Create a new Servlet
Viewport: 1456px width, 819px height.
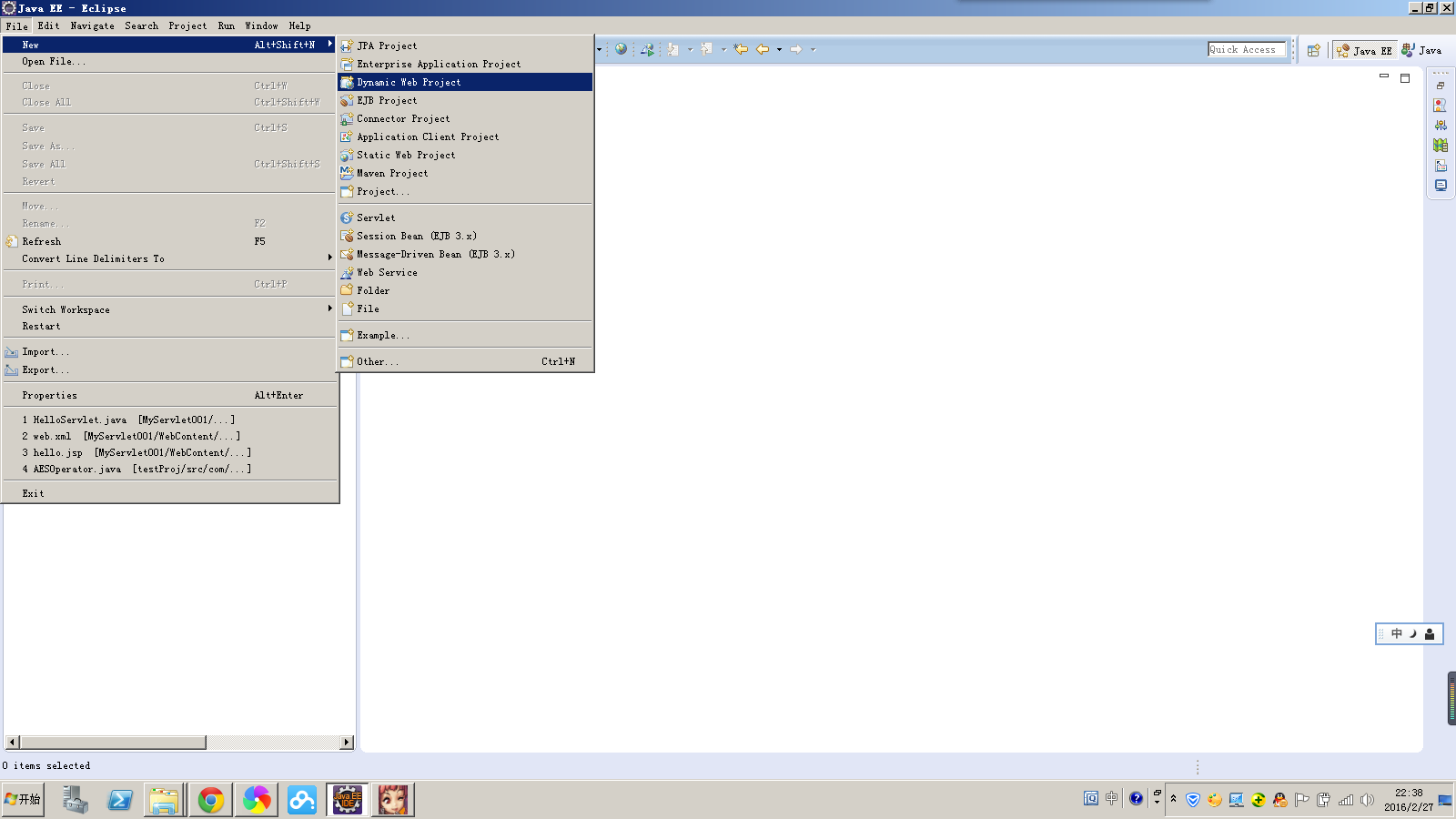(465, 217)
